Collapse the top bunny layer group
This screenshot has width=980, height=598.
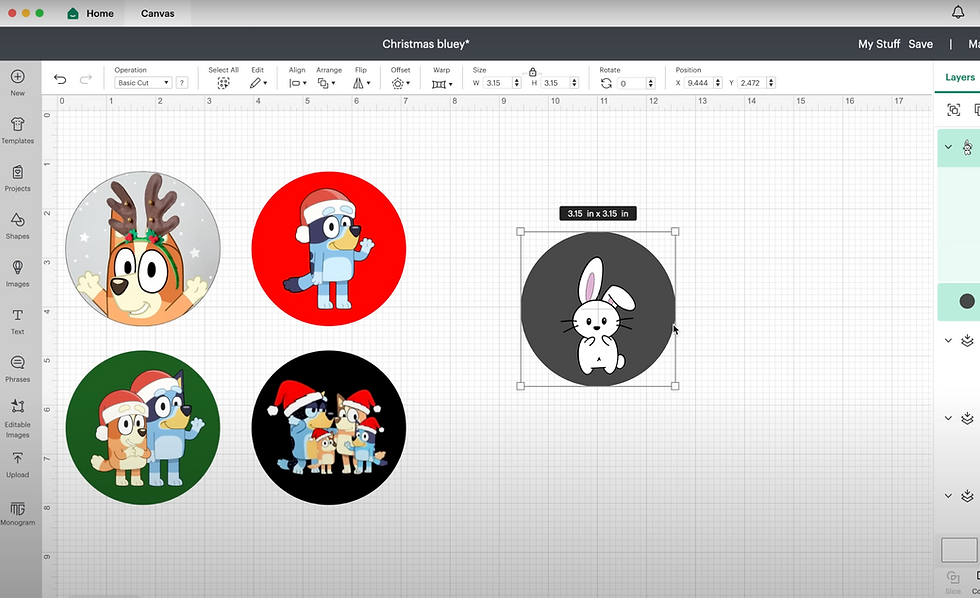click(948, 147)
